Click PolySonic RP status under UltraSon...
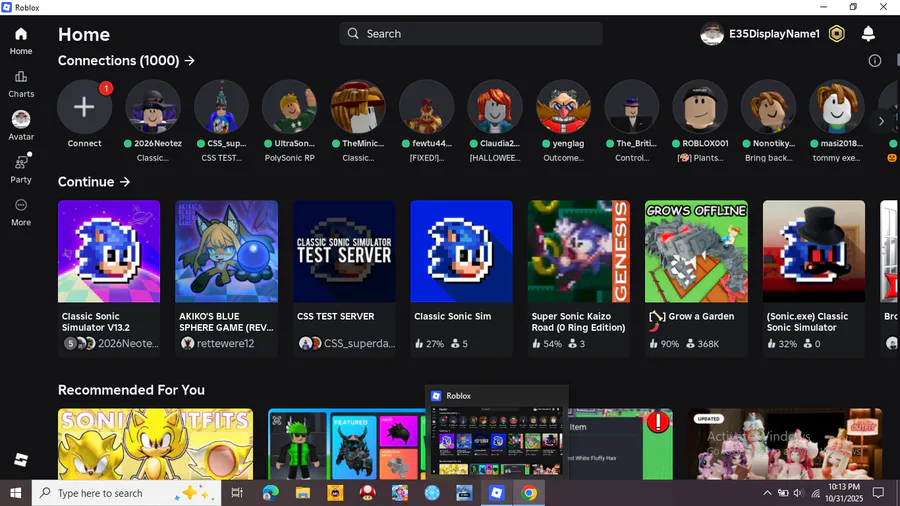The image size is (900, 506). [289, 158]
